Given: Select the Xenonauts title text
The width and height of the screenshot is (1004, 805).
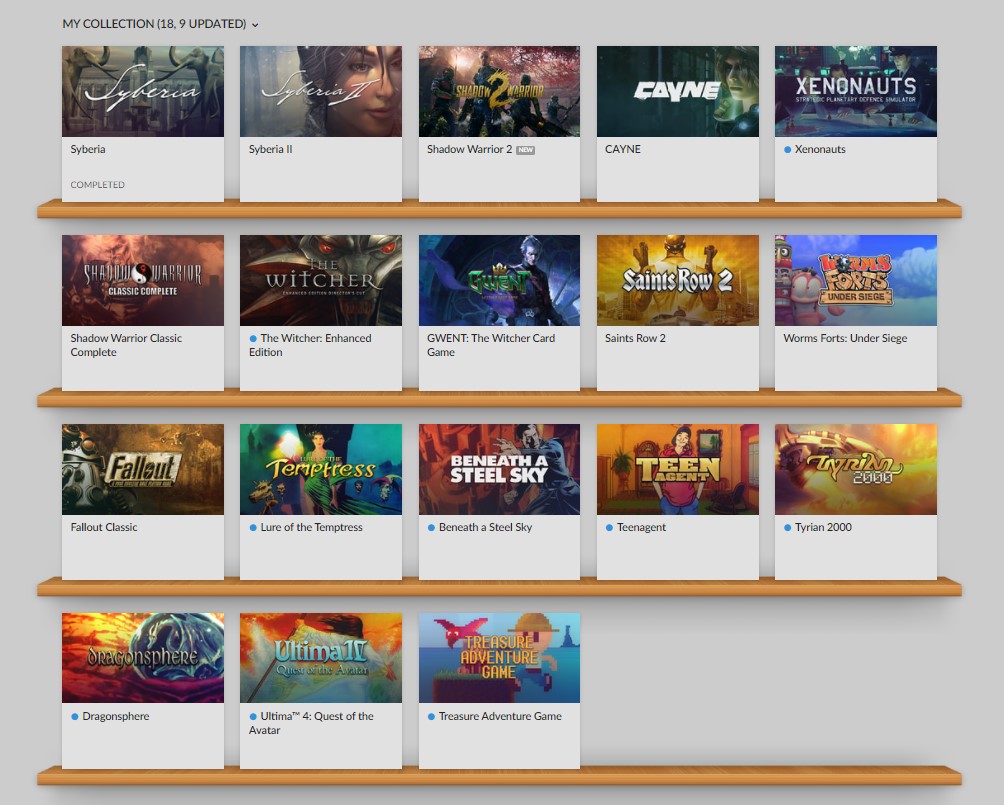Looking at the screenshot, I should coord(820,149).
